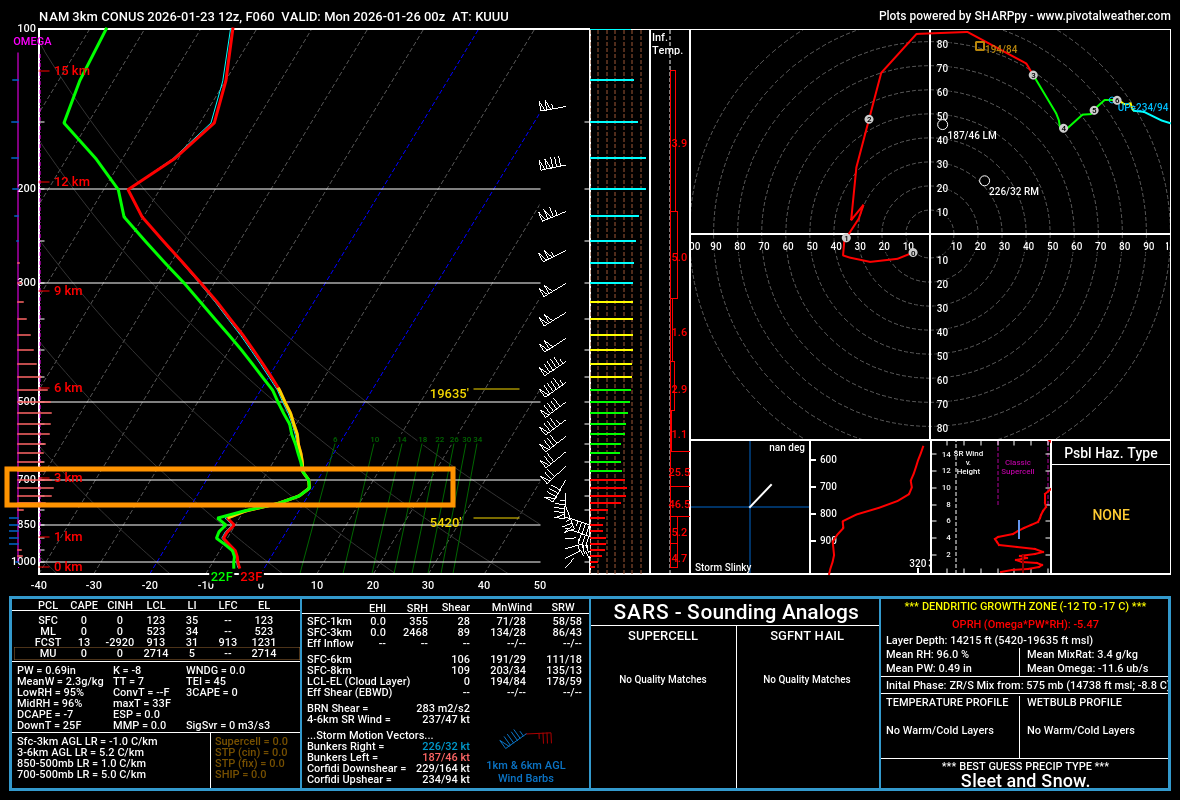This screenshot has width=1180, height=800.
Task: Click the www.pivotalweather.com credit text
Action: (1103, 16)
